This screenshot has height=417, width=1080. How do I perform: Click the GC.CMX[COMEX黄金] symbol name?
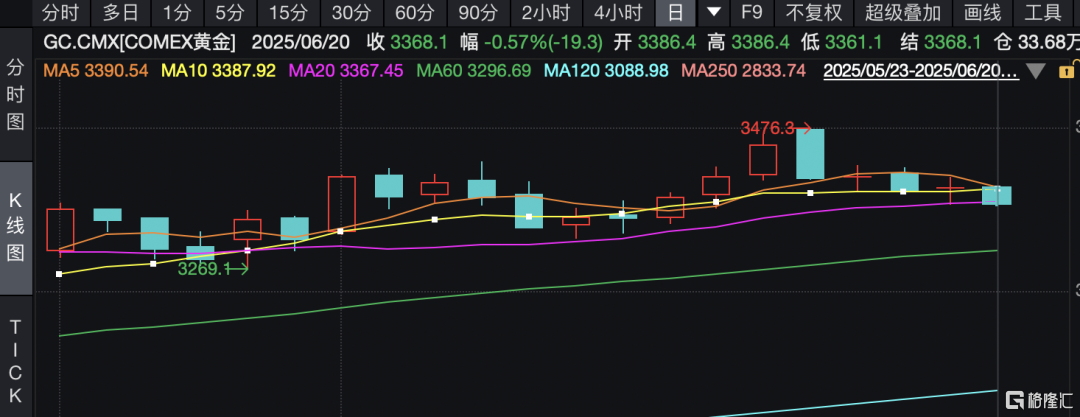tap(140, 43)
